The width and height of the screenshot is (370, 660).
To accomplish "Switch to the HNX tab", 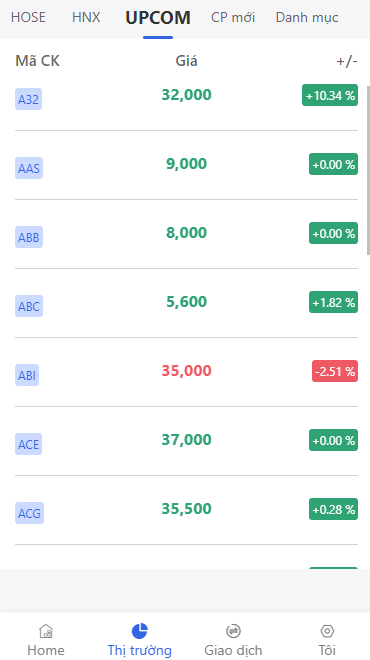I will [86, 17].
